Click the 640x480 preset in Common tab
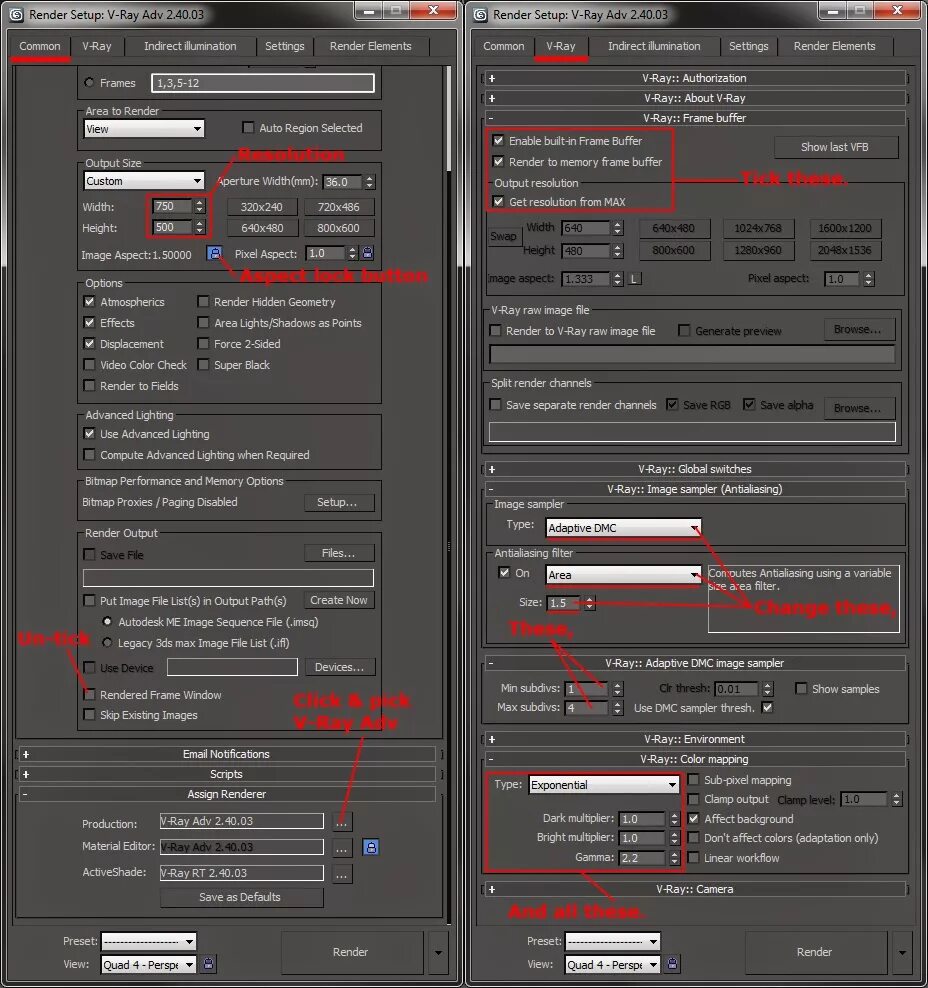Viewport: 928px width, 988px height. pyautogui.click(x=262, y=227)
